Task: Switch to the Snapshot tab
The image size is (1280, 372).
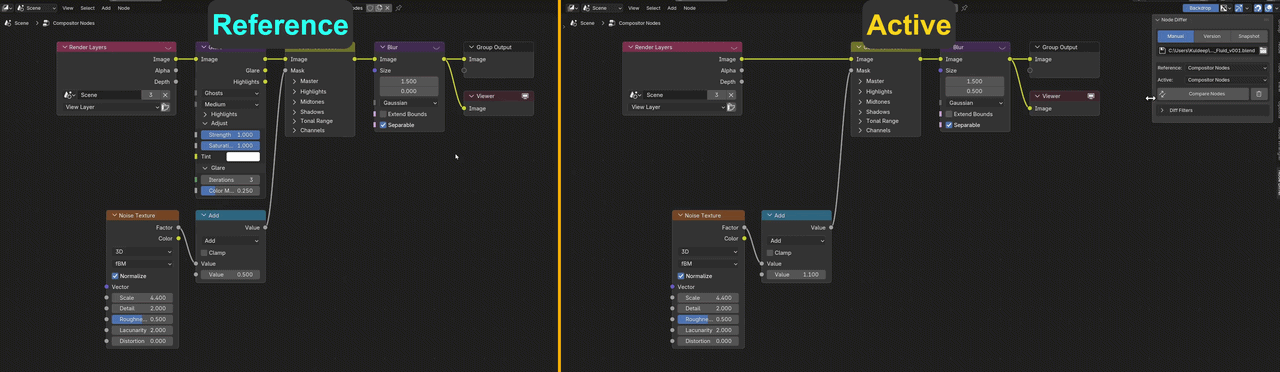Action: click(x=1249, y=36)
